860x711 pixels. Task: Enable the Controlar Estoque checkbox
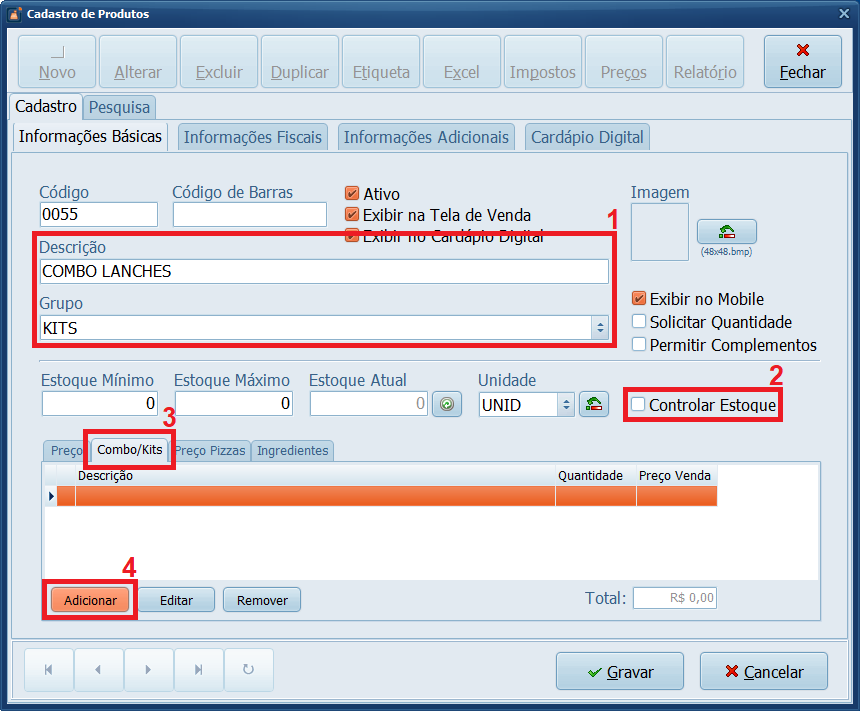point(638,405)
